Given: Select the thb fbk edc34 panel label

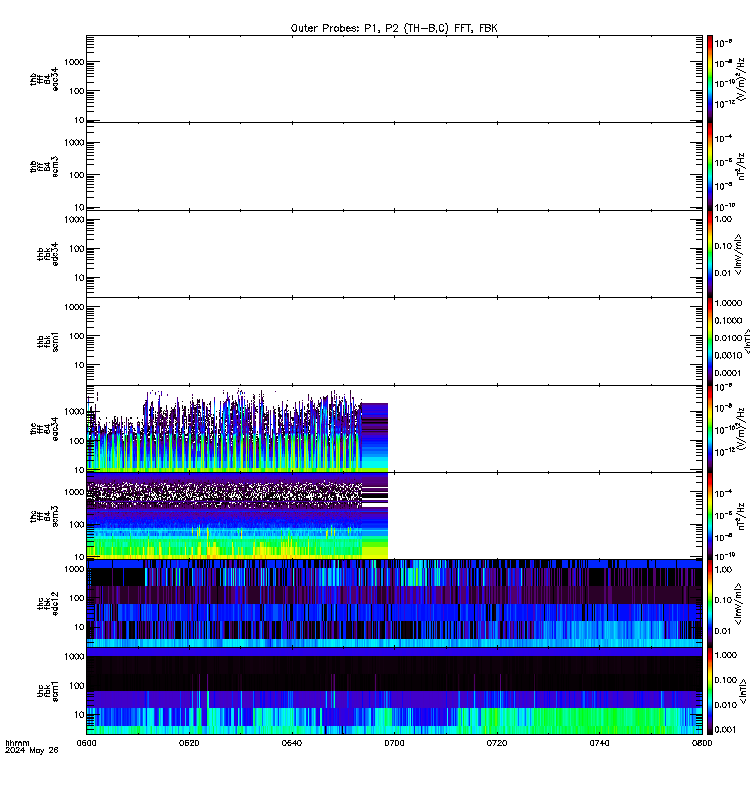Looking at the screenshot, I should tap(48, 254).
